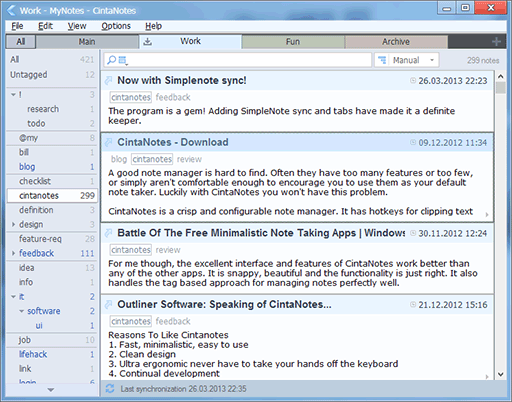This screenshot has width=512, height=402.
Task: Select Untagged in the tag sidebar
Action: point(52,75)
